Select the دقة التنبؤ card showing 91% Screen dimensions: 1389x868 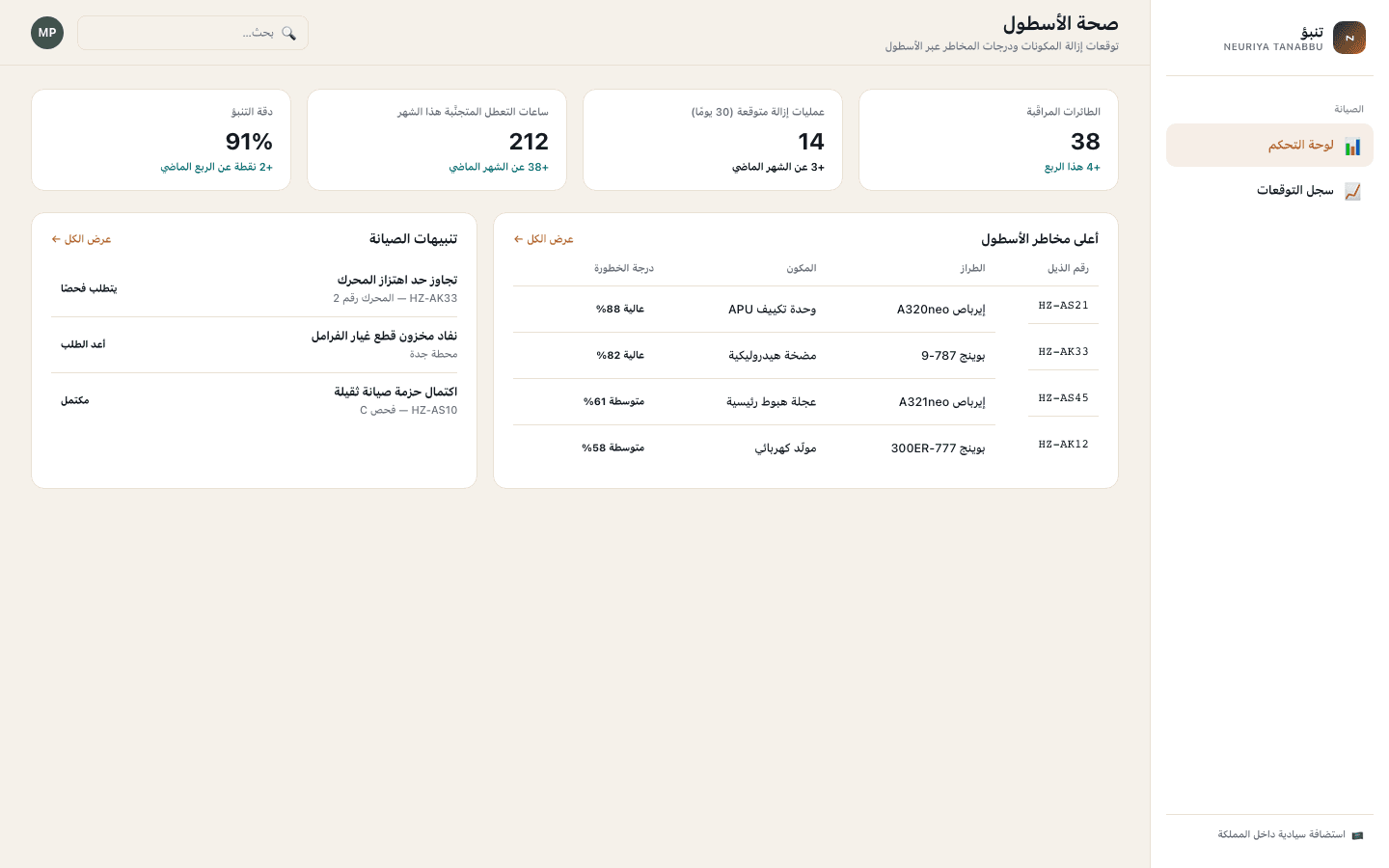pyautogui.click(x=161, y=140)
